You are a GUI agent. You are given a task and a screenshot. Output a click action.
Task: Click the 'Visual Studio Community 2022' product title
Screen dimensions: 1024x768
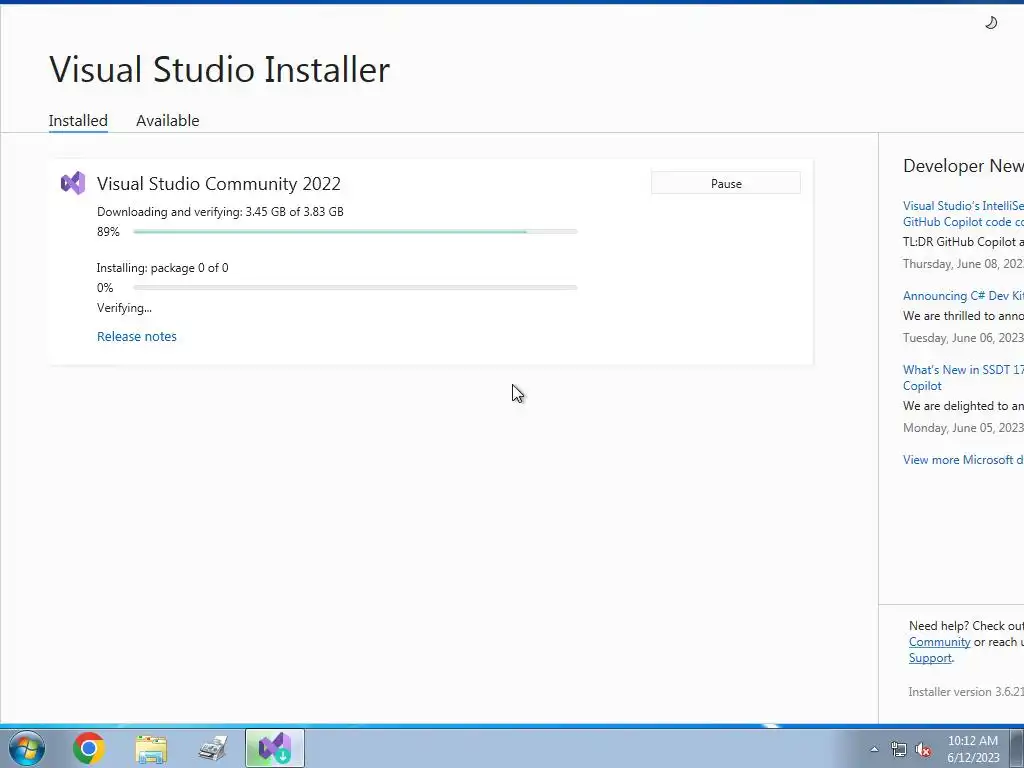coord(219,184)
